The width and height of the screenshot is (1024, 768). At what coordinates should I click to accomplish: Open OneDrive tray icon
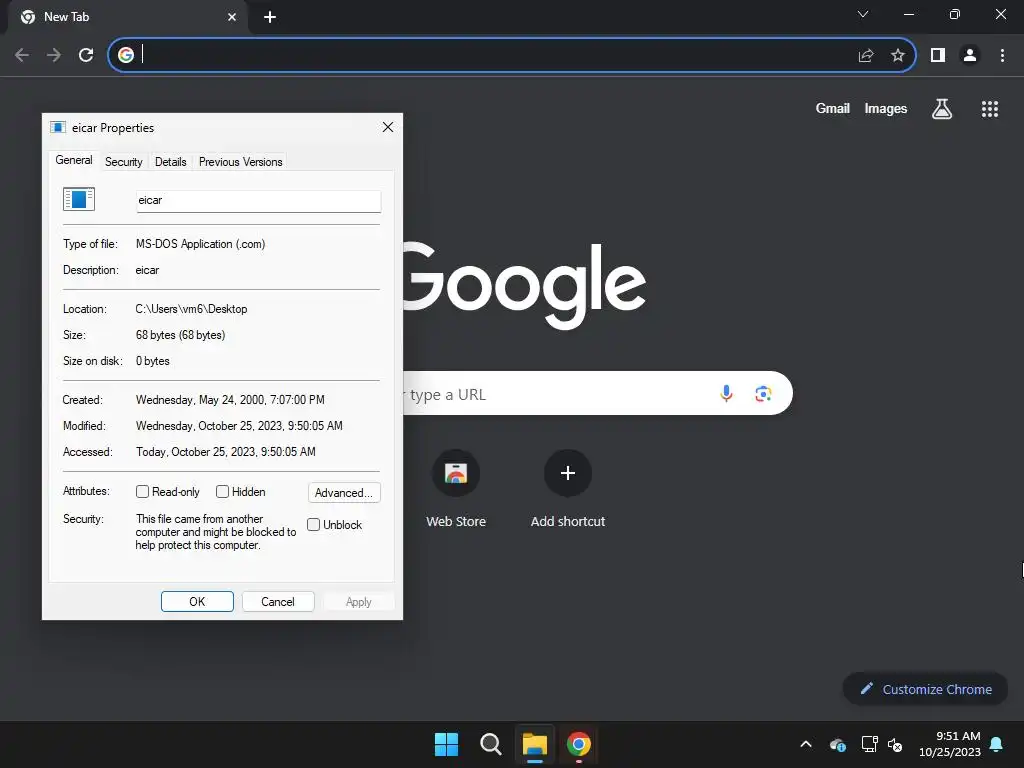(x=838, y=744)
